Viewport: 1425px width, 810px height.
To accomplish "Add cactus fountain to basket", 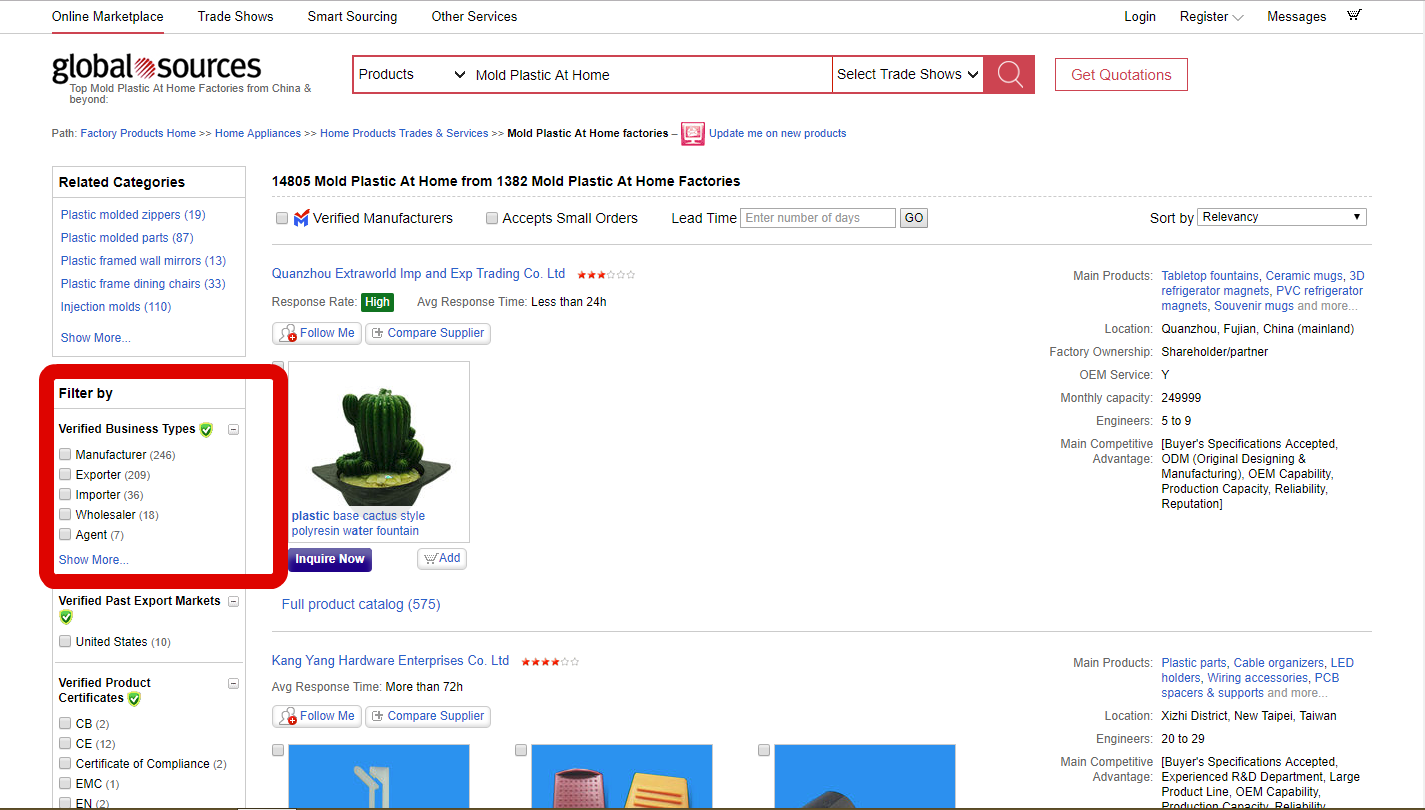I will tap(442, 558).
